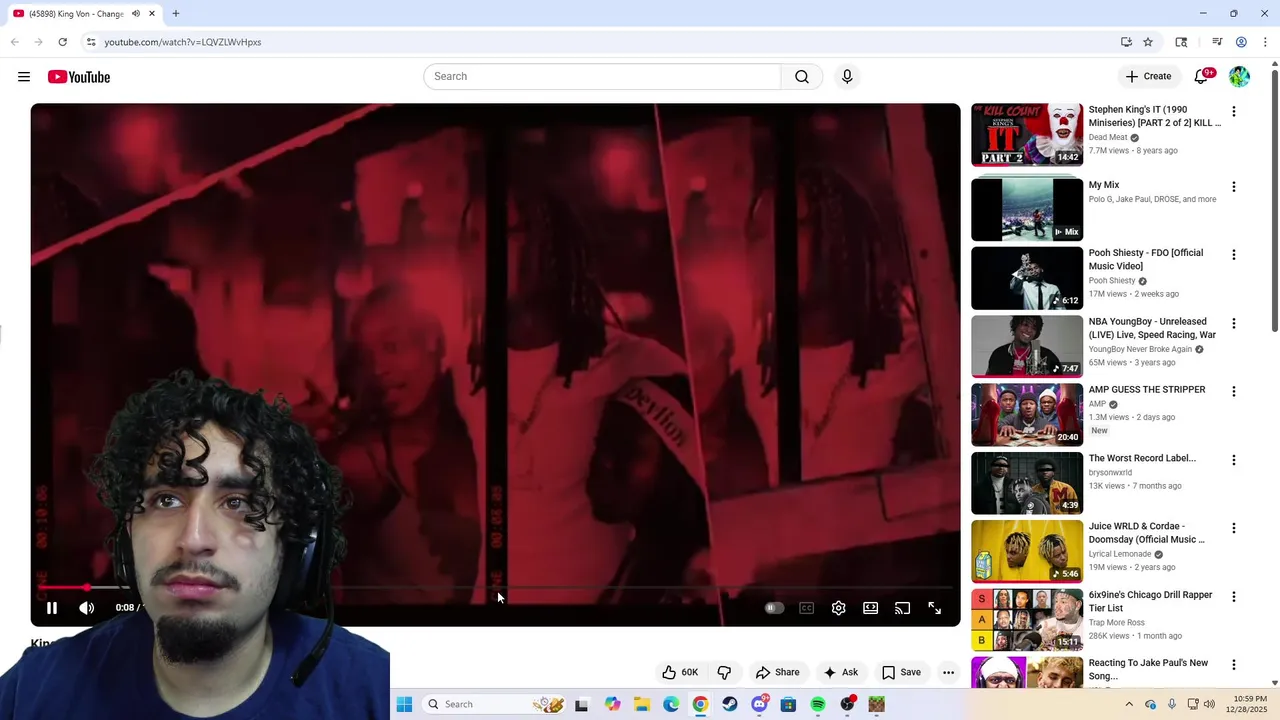Go to Lyrical Lemonade channel name
Image resolution: width=1280 pixels, height=720 pixels.
[1120, 554]
